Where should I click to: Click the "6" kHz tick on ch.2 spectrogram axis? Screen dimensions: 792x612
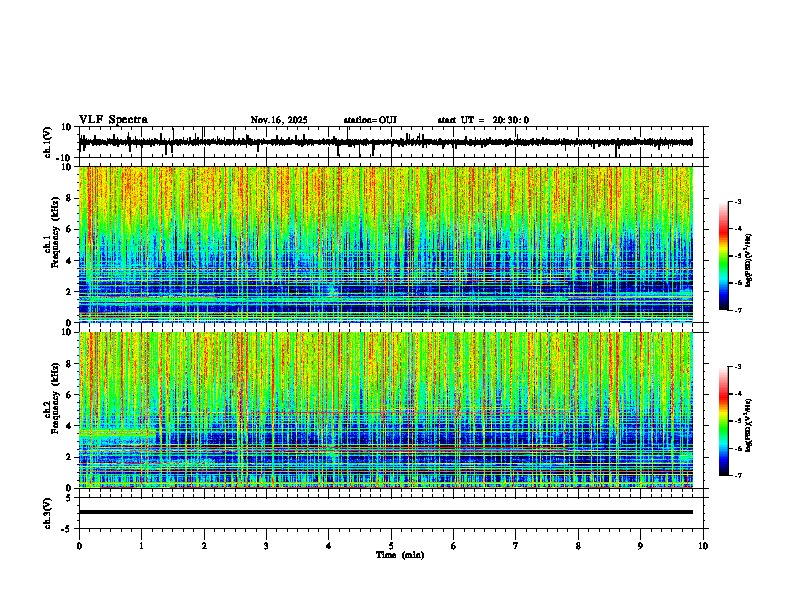(x=70, y=395)
